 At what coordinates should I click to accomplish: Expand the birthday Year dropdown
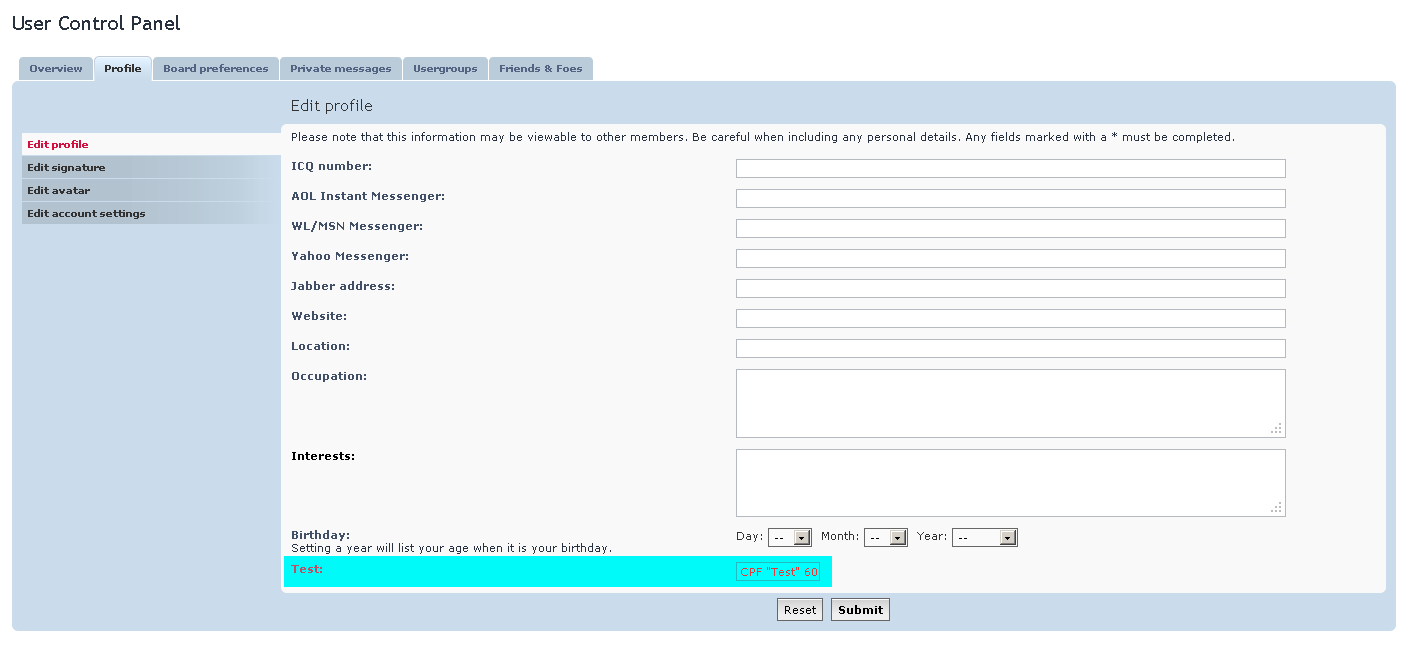point(984,538)
